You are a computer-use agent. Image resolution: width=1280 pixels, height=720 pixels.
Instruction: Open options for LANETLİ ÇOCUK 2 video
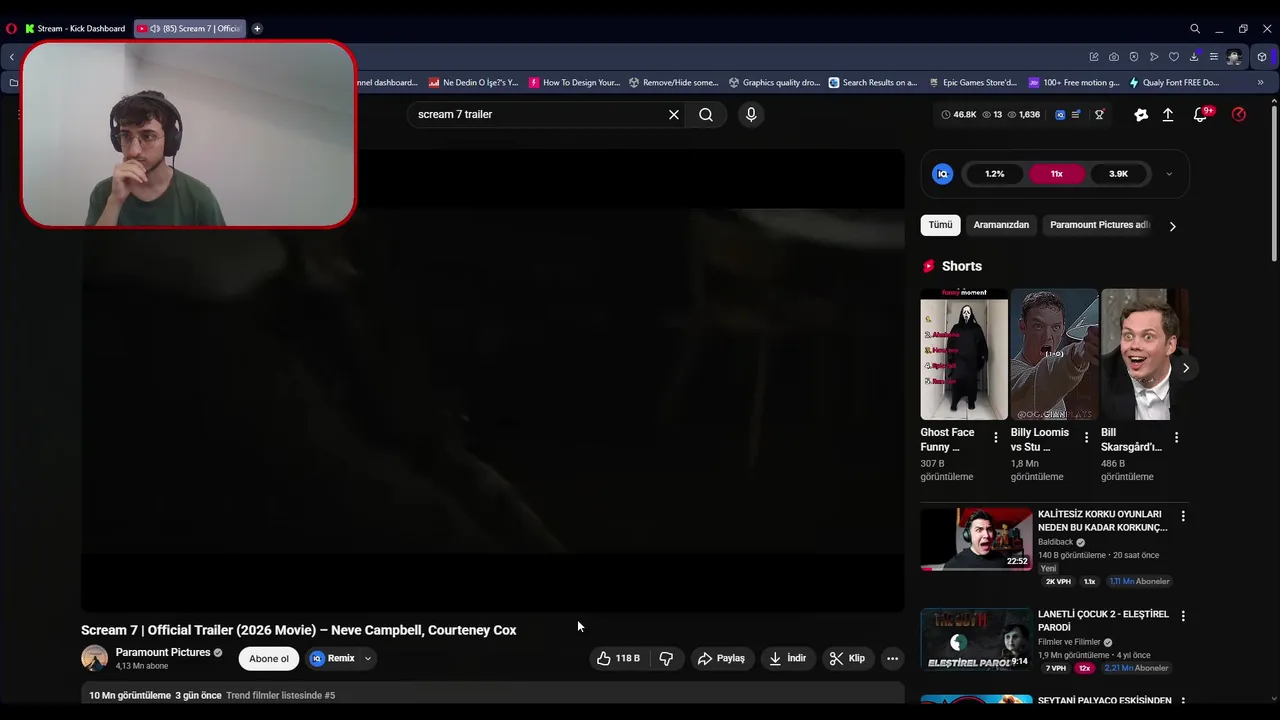click(x=1183, y=616)
